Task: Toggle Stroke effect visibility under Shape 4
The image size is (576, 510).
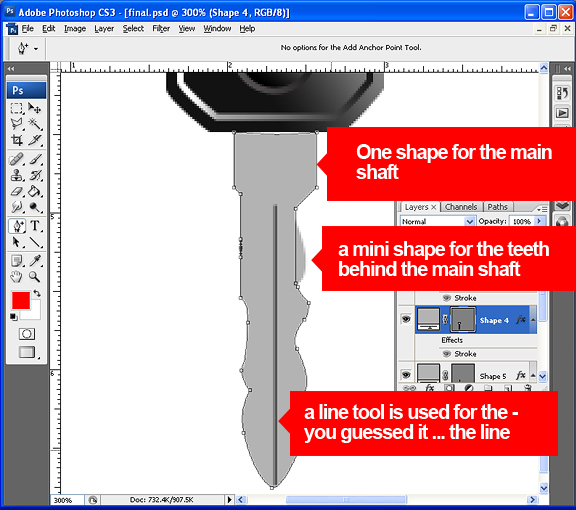Action: tap(446, 354)
